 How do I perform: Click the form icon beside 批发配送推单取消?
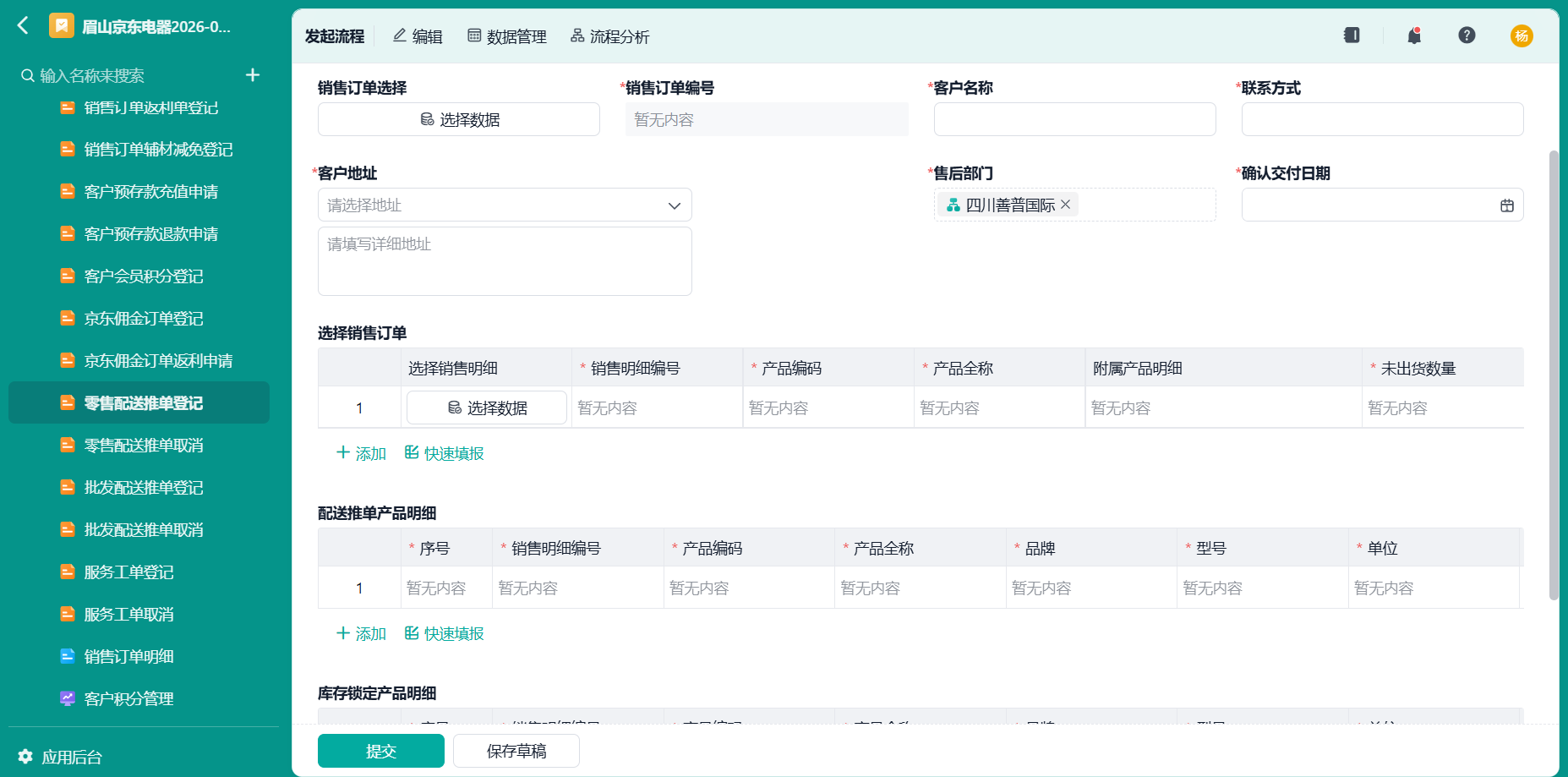(x=68, y=529)
